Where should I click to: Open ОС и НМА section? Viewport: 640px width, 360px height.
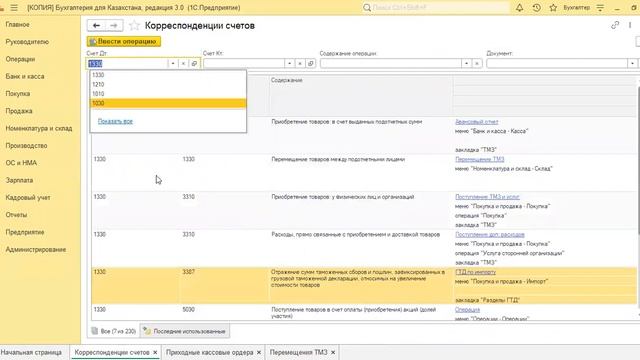[x=21, y=163]
